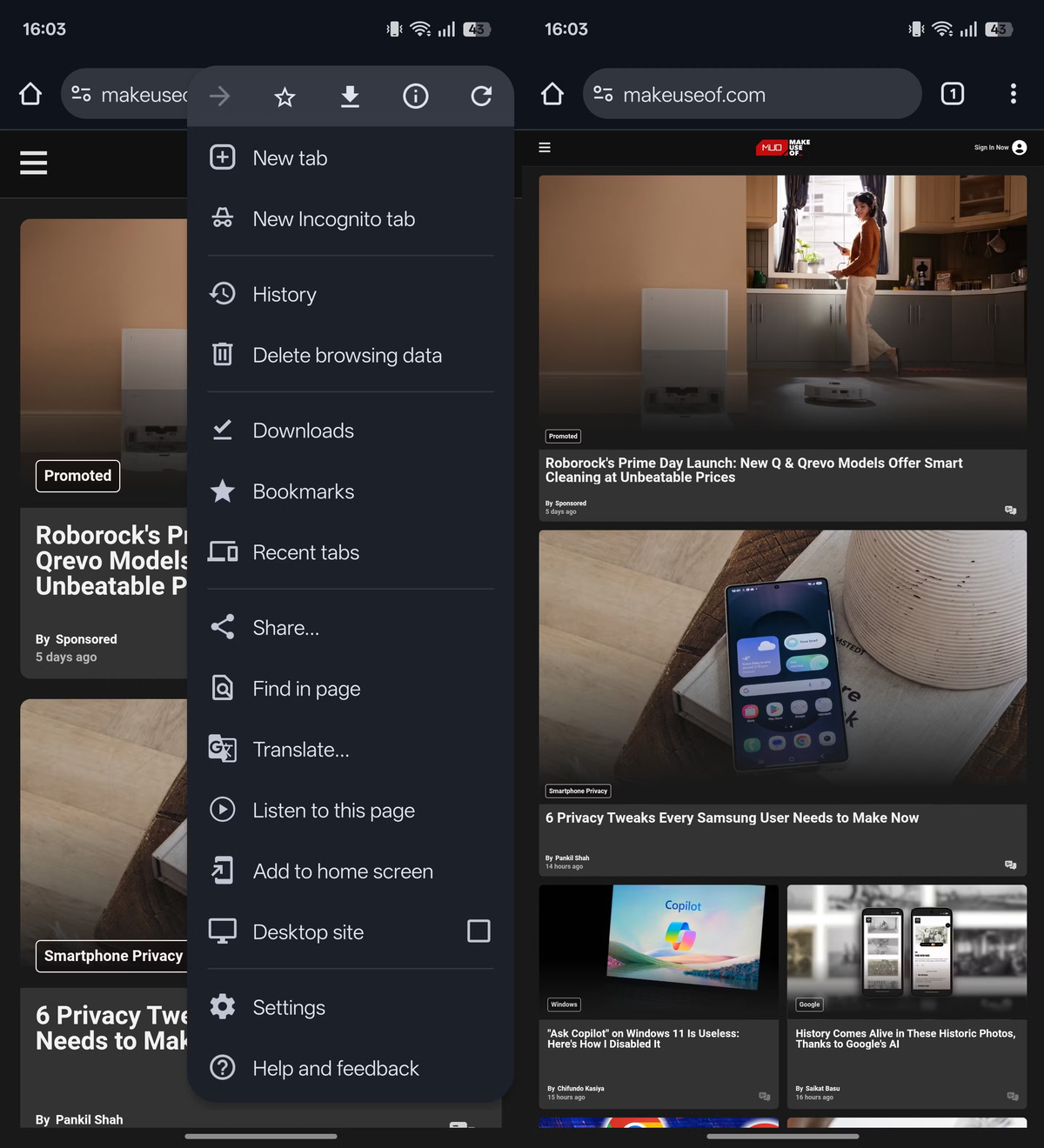Image resolution: width=1044 pixels, height=1148 pixels.
Task: Open Chrome Settings
Action: [351, 1008]
